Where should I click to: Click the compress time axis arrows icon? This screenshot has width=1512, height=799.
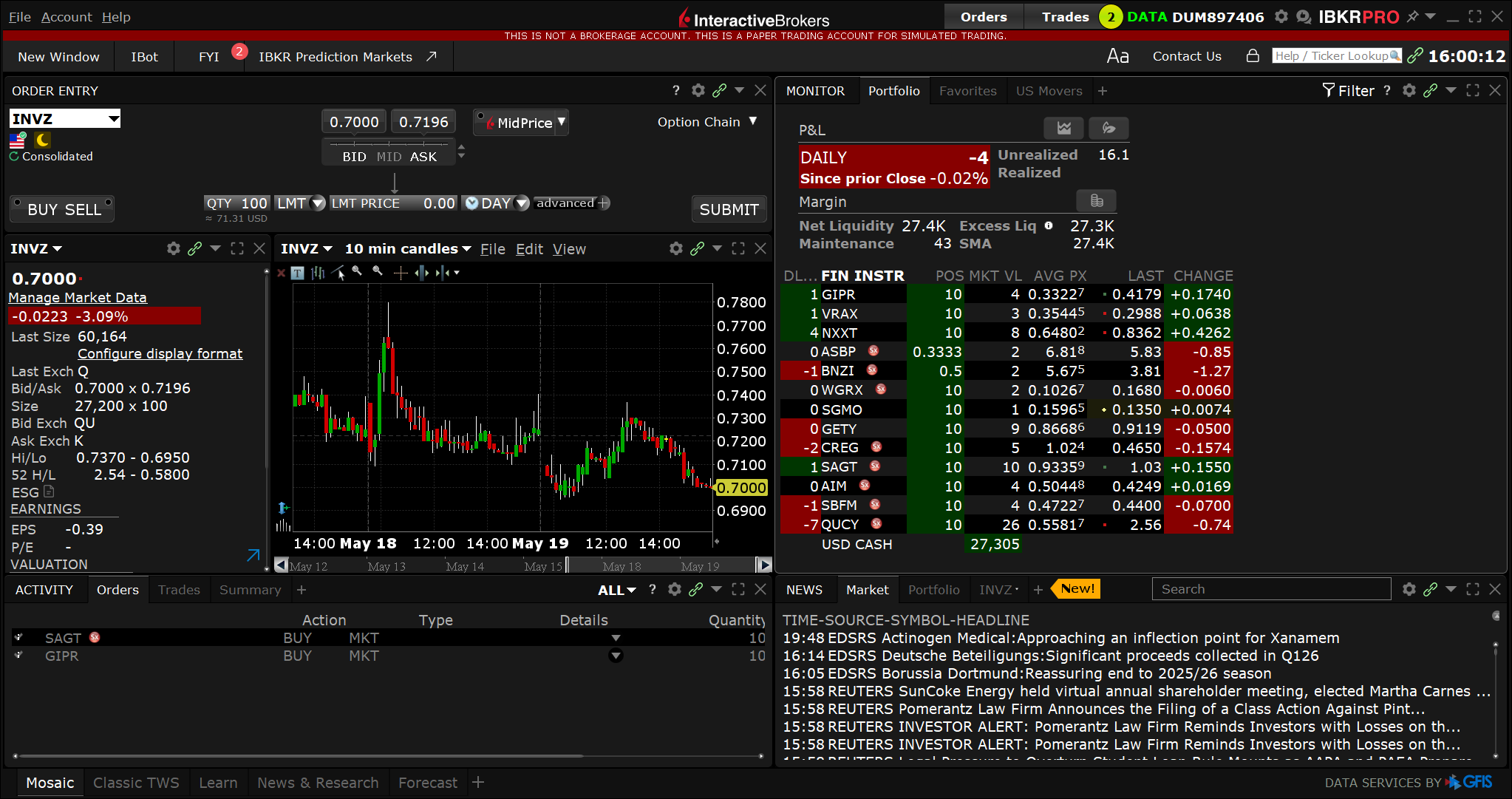pos(442,273)
